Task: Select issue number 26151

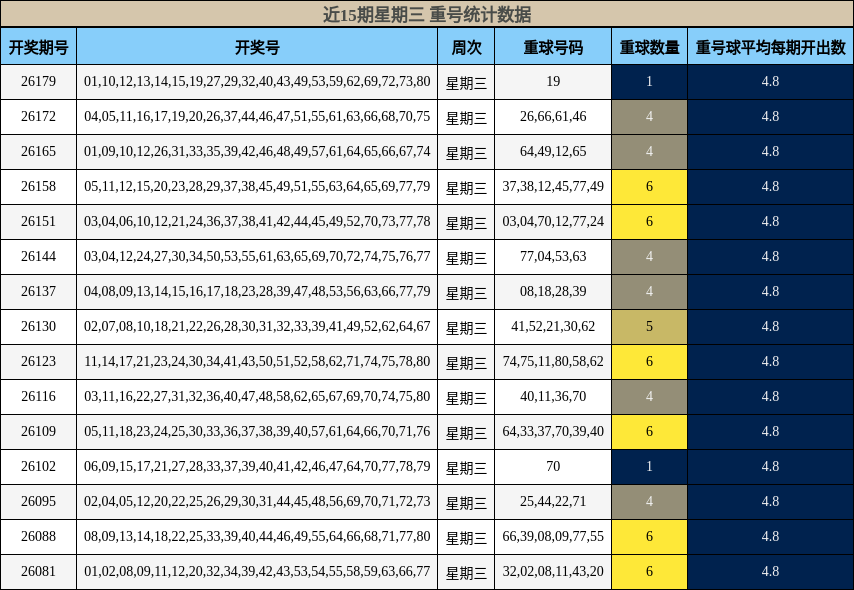Action: tap(39, 221)
